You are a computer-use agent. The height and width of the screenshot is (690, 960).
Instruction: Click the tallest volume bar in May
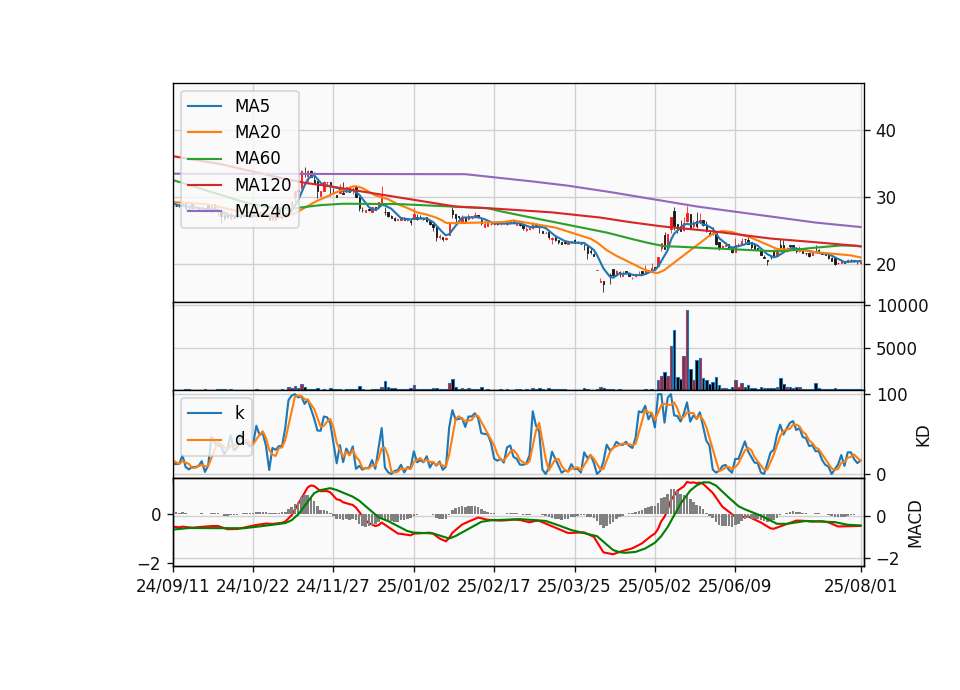[687, 350]
